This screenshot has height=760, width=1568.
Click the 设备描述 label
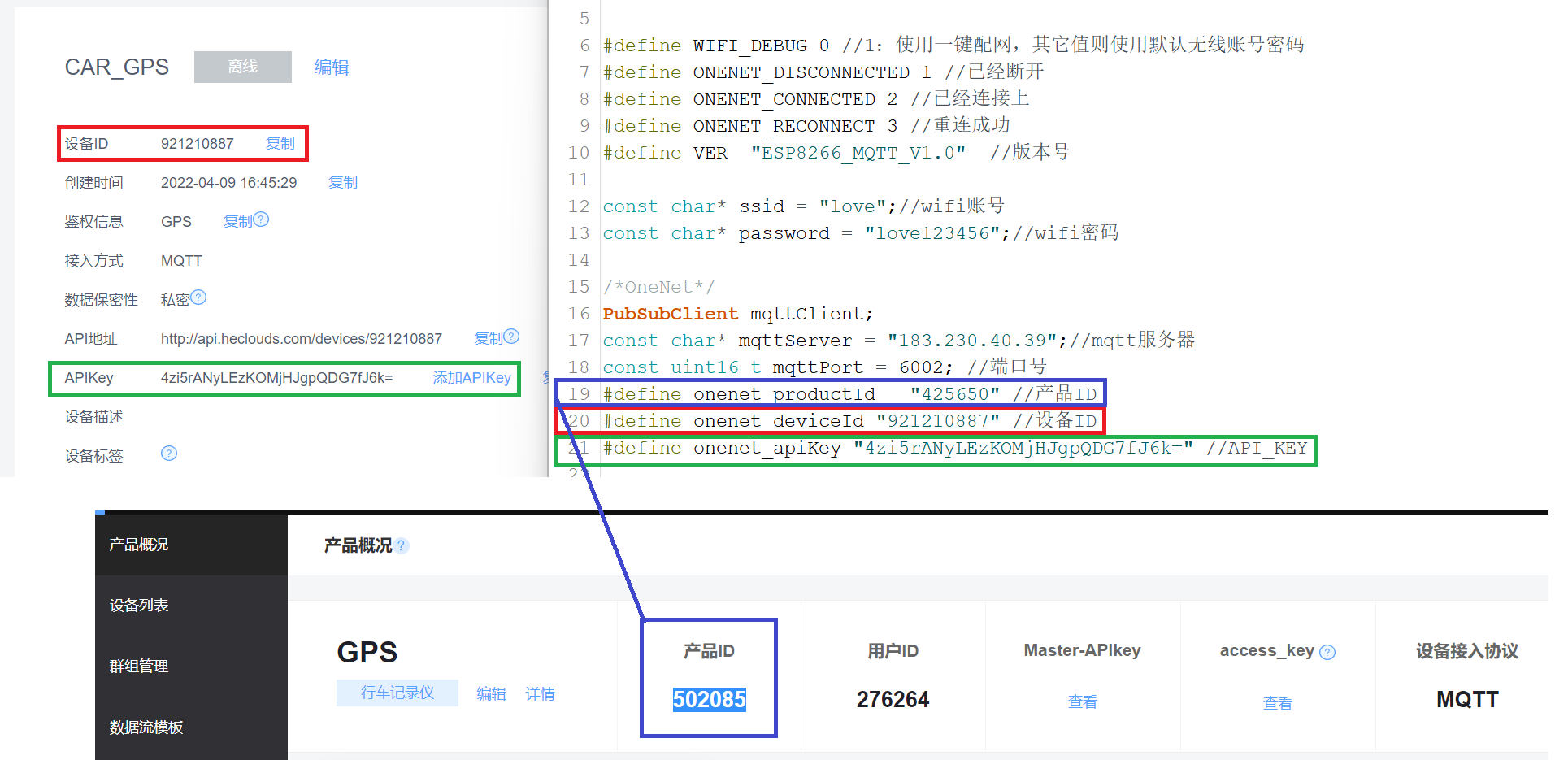[x=94, y=417]
